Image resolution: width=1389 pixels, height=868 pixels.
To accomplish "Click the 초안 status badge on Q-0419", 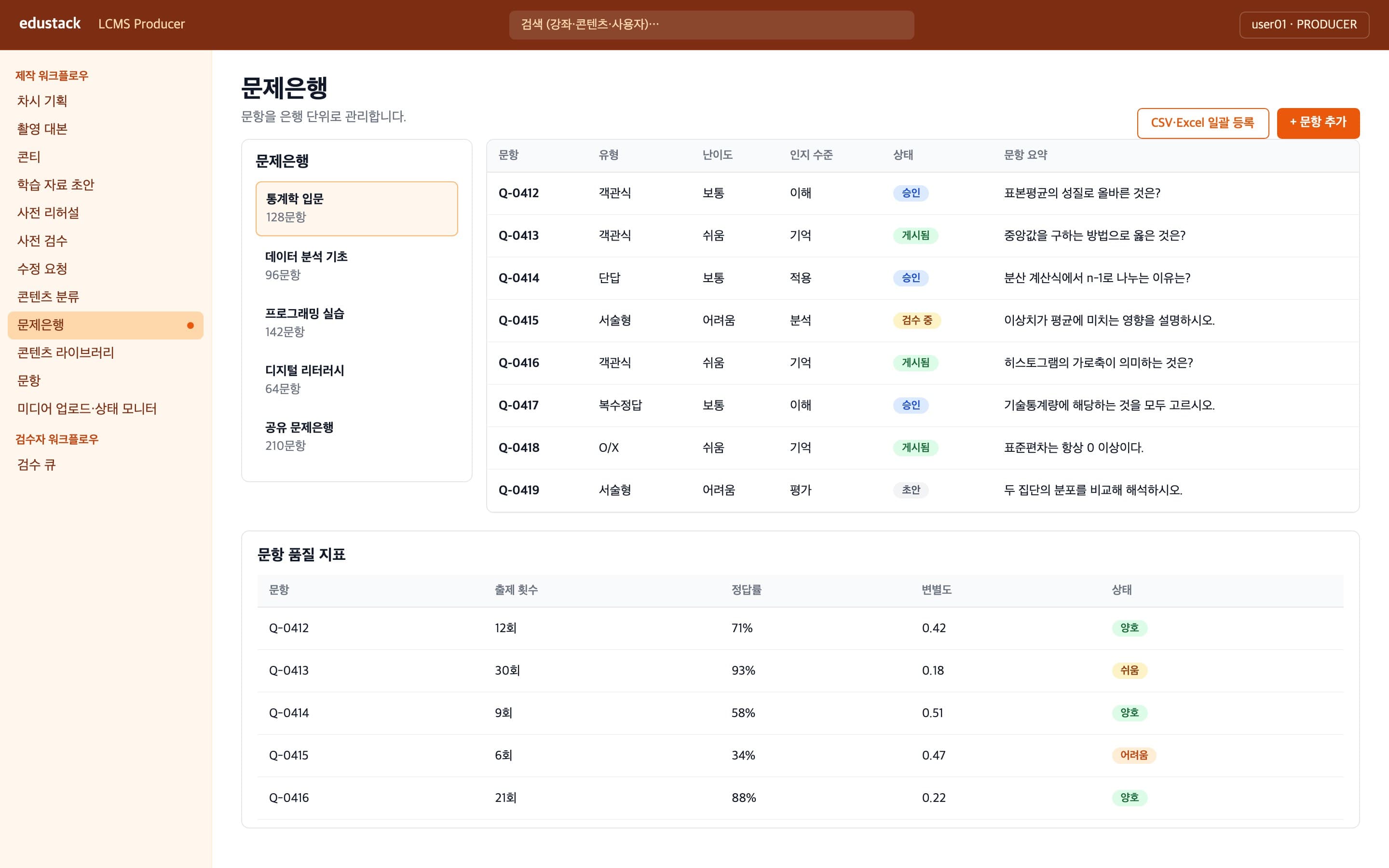I will [x=910, y=490].
